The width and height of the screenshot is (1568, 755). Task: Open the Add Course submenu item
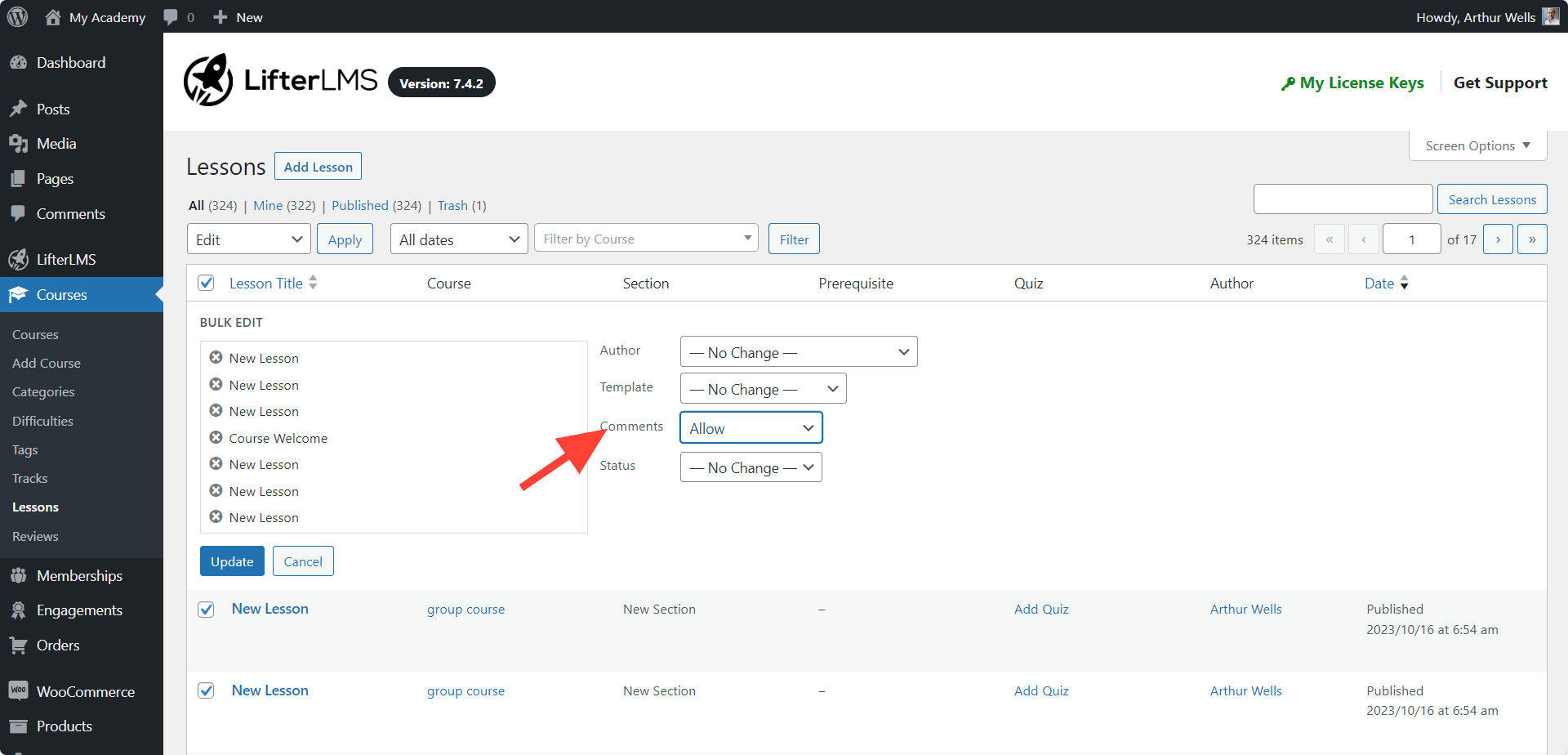[47, 364]
